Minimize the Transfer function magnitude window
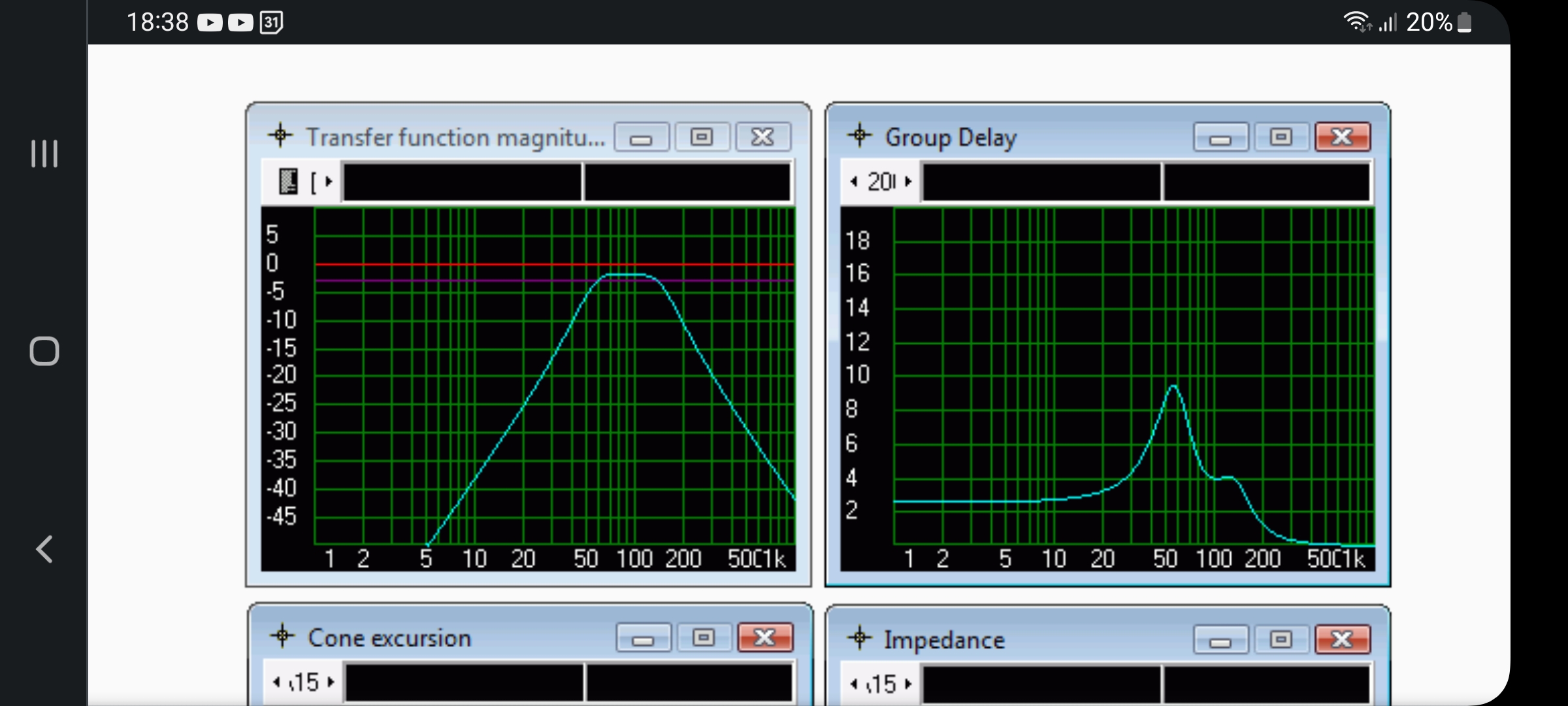 tap(641, 138)
